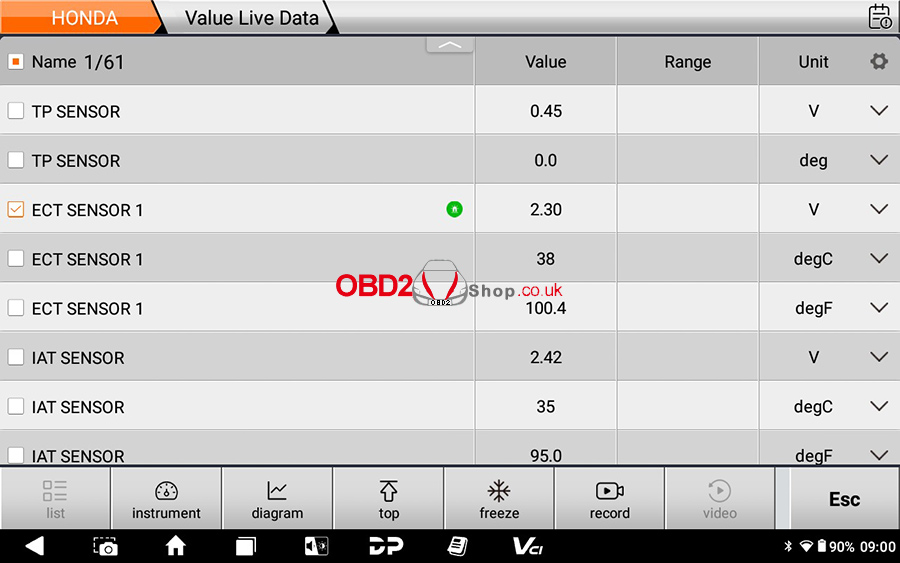Check IAT SENSOR voltage checkbox

(x=15, y=358)
